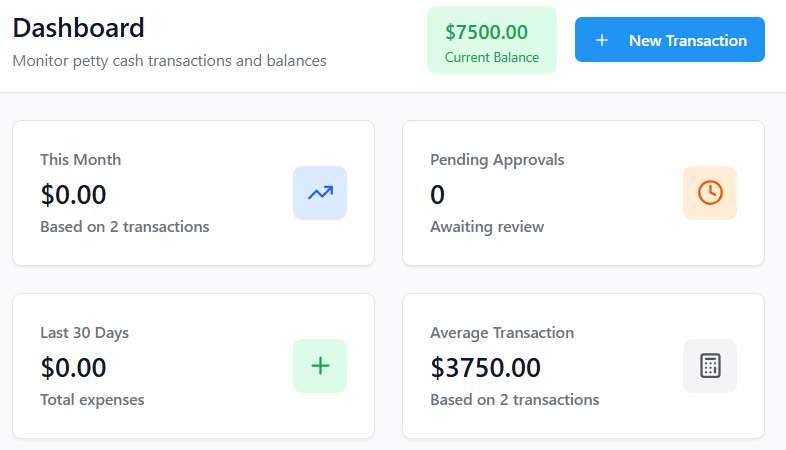Select the Average Transaction card title
This screenshot has height=450, width=786.
click(502, 333)
